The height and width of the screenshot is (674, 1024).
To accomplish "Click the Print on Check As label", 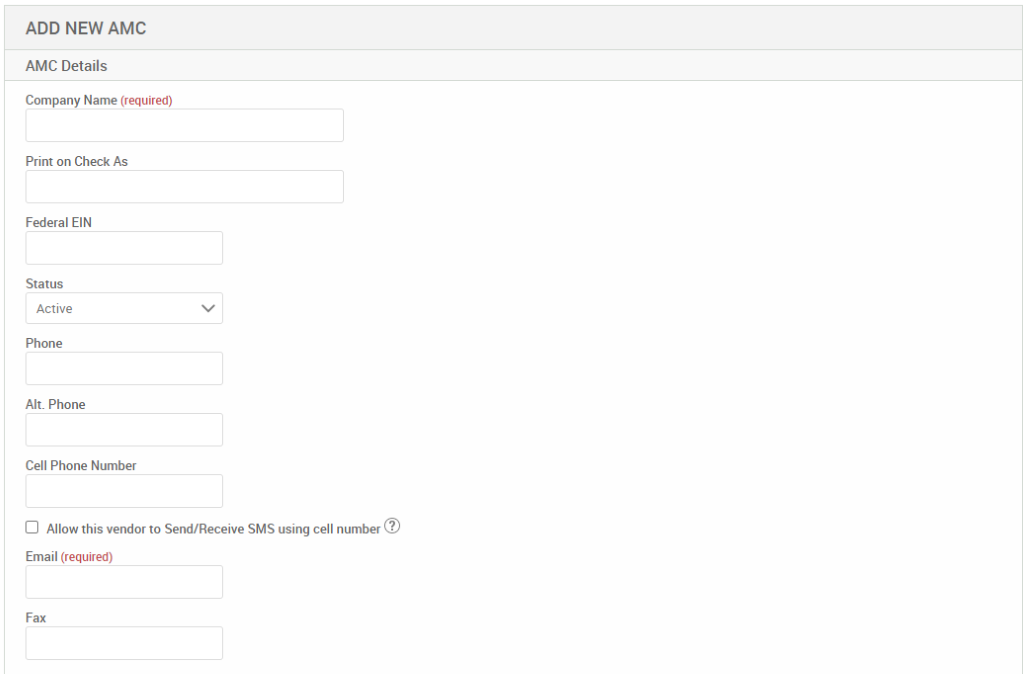I will click(x=77, y=161).
